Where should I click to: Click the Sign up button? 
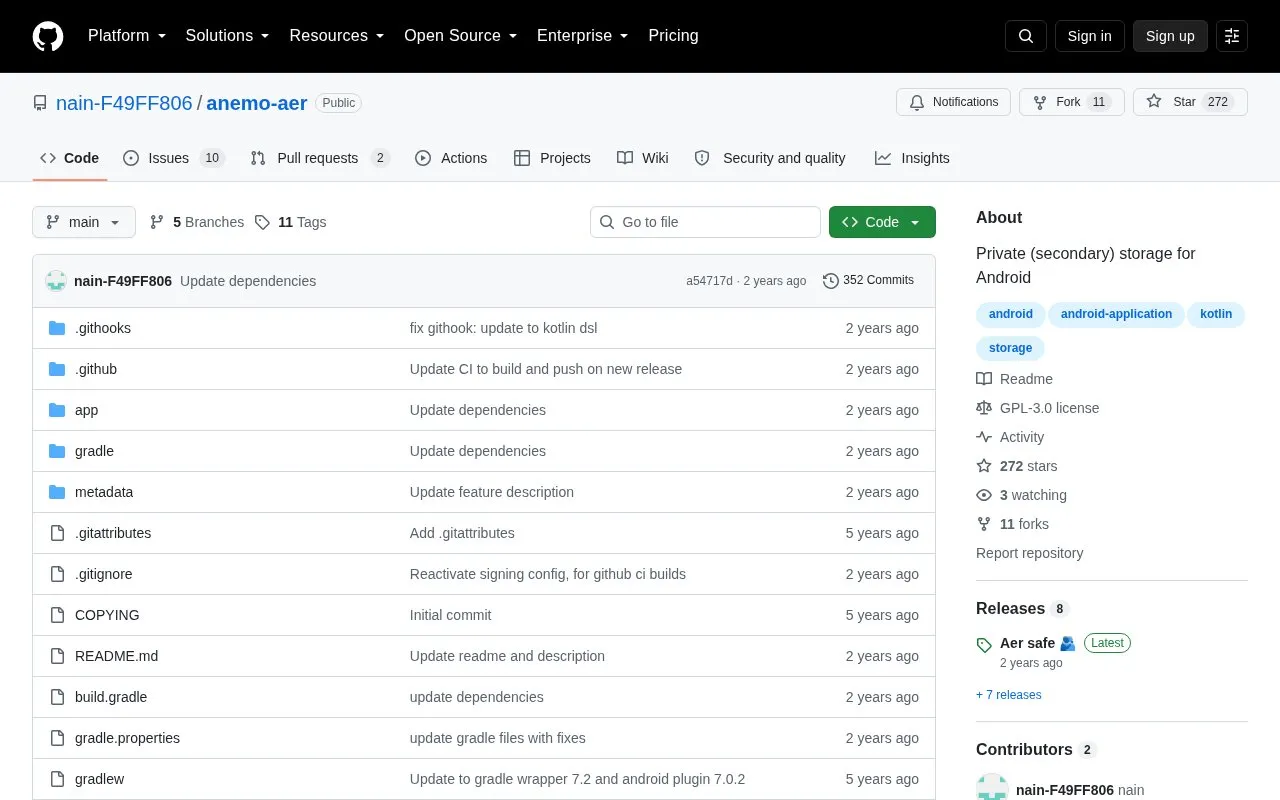[x=1170, y=36]
